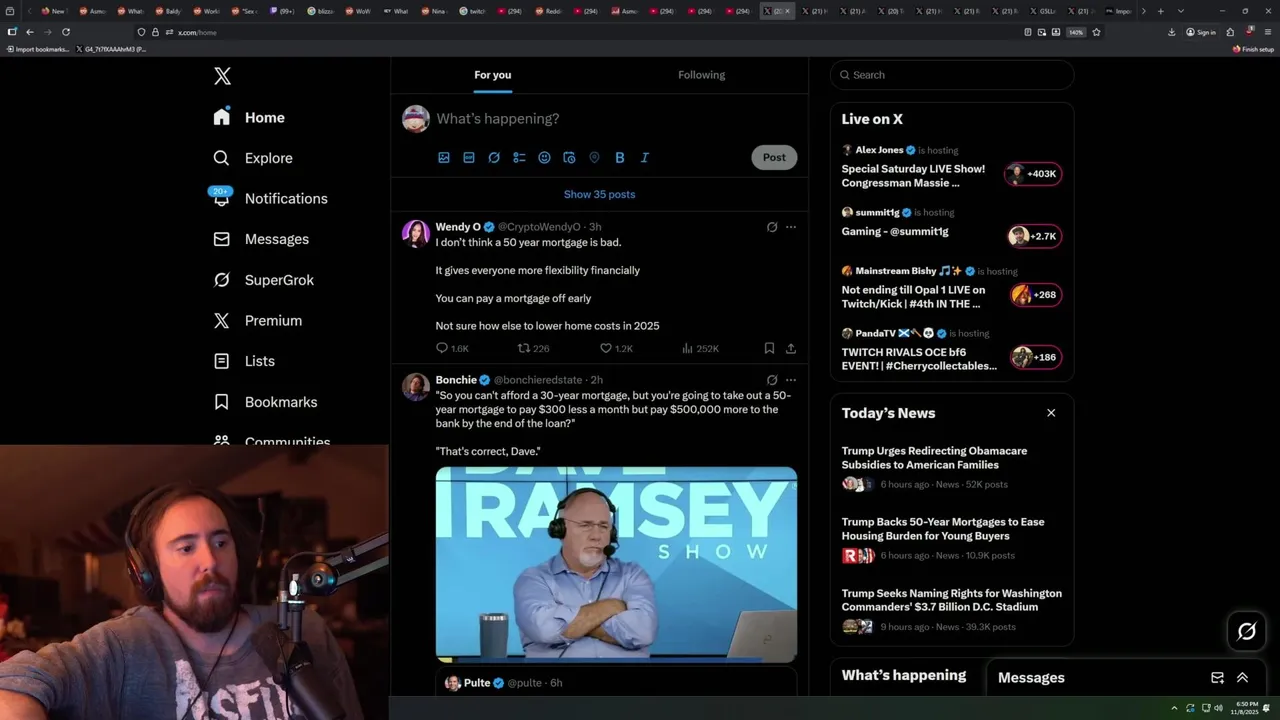The image size is (1280, 720).
Task: Expand the Messages drawer
Action: pyautogui.click(x=1242, y=678)
